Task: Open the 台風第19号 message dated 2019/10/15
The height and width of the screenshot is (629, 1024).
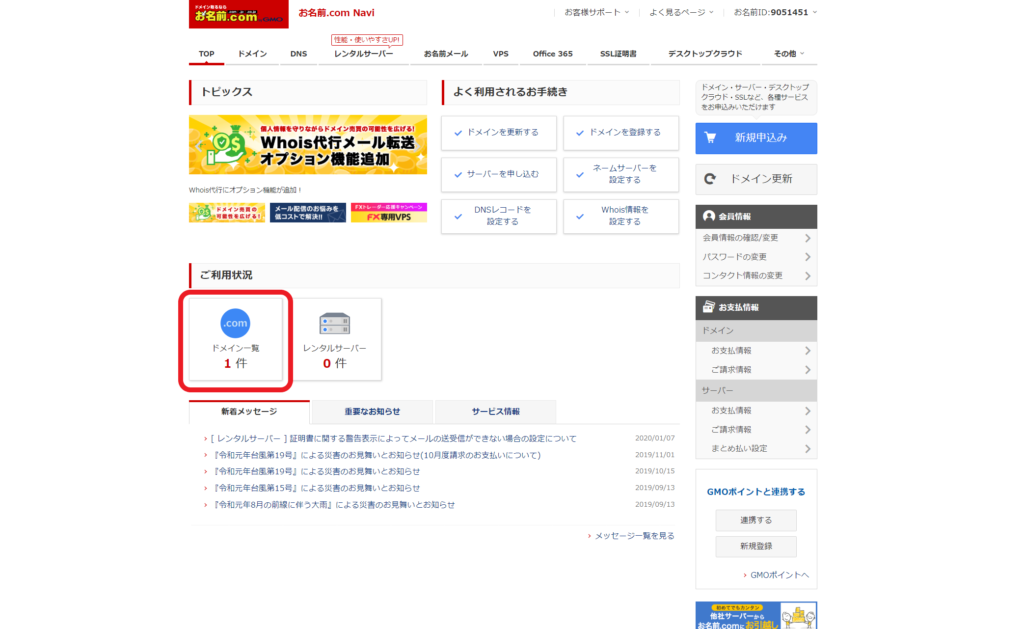Action: 316,472
